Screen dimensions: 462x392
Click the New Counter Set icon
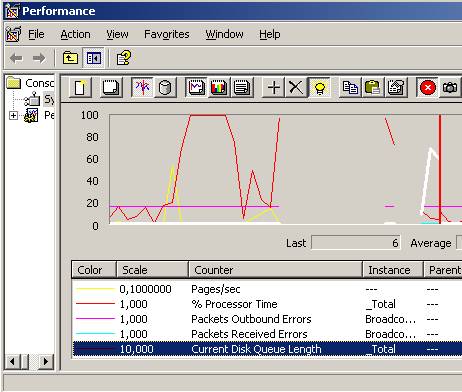coord(80,88)
